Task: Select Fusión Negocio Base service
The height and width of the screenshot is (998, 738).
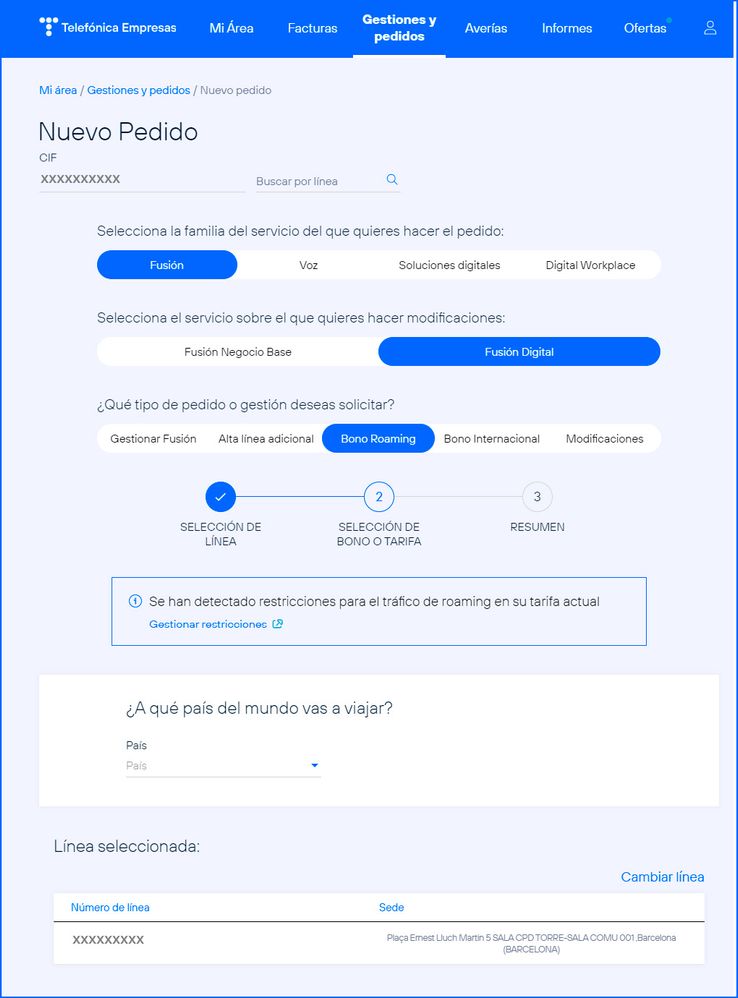Action: coord(238,352)
